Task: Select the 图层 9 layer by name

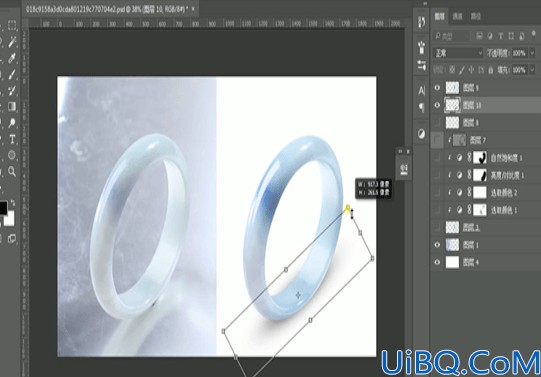Action: pyautogui.click(x=470, y=88)
